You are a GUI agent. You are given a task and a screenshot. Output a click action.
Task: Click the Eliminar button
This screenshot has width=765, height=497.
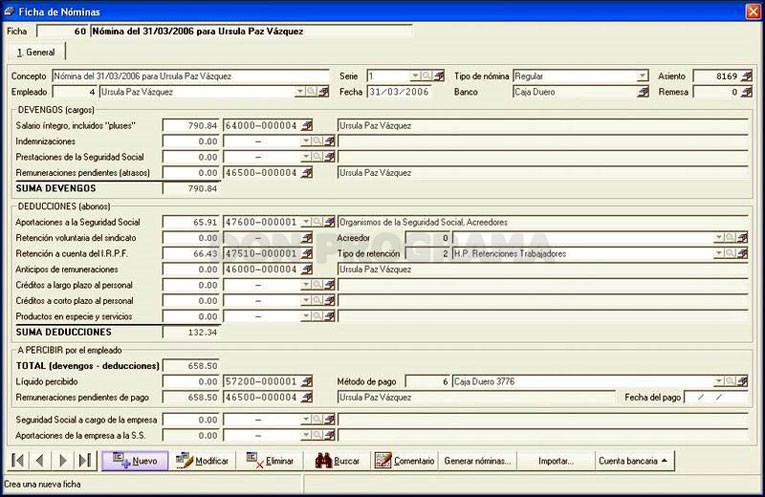(x=270, y=461)
